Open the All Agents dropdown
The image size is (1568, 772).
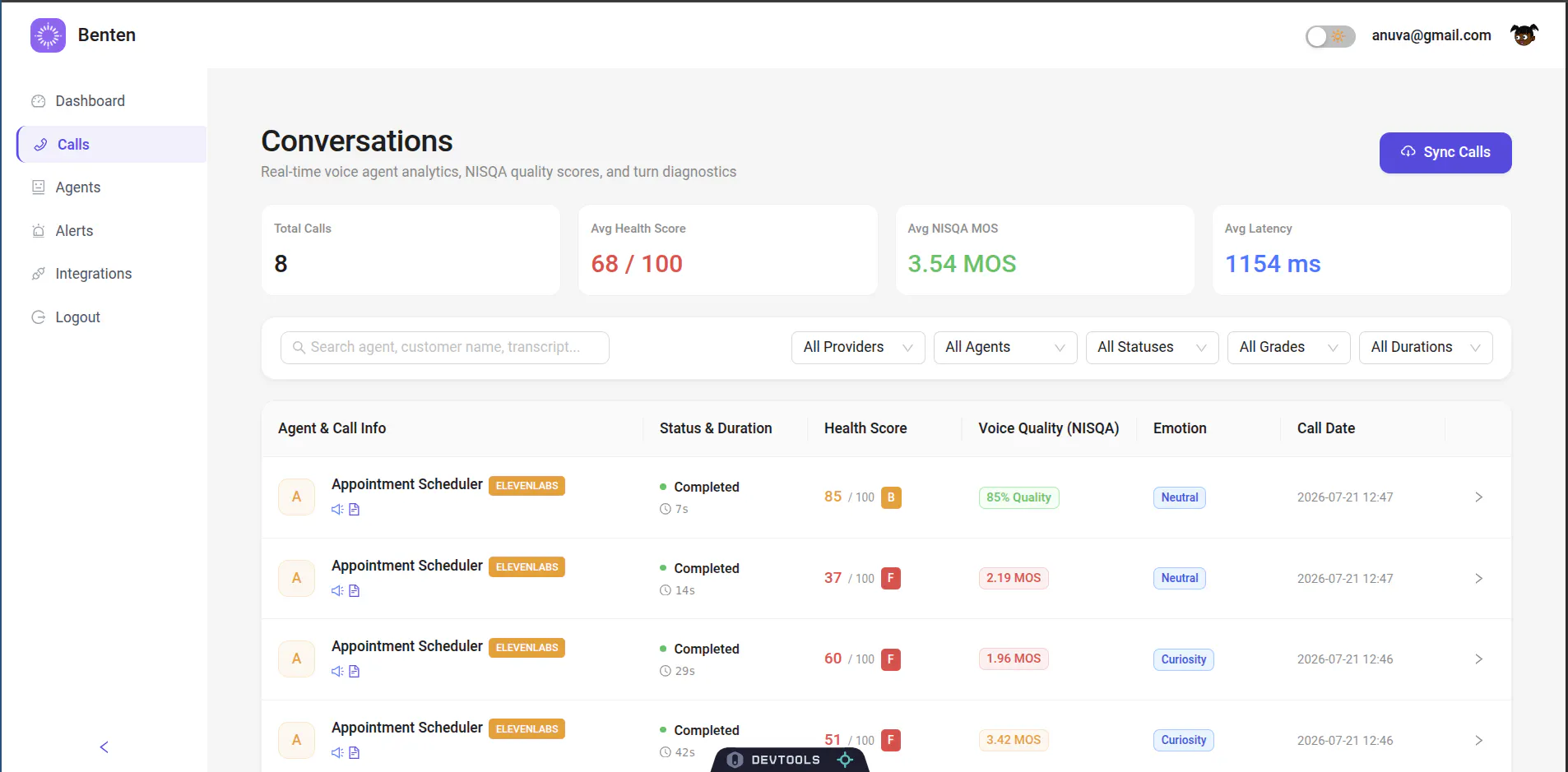[x=1005, y=348]
